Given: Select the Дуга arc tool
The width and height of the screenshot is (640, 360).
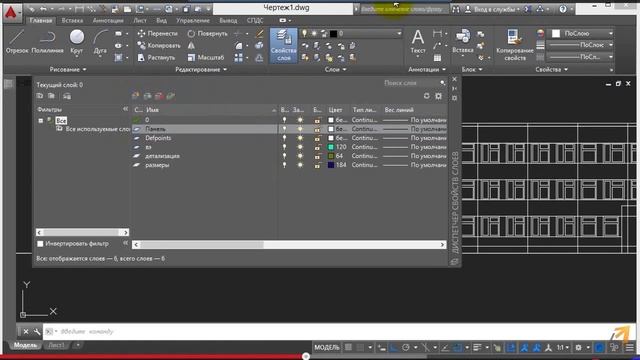Looking at the screenshot, I should point(100,42).
